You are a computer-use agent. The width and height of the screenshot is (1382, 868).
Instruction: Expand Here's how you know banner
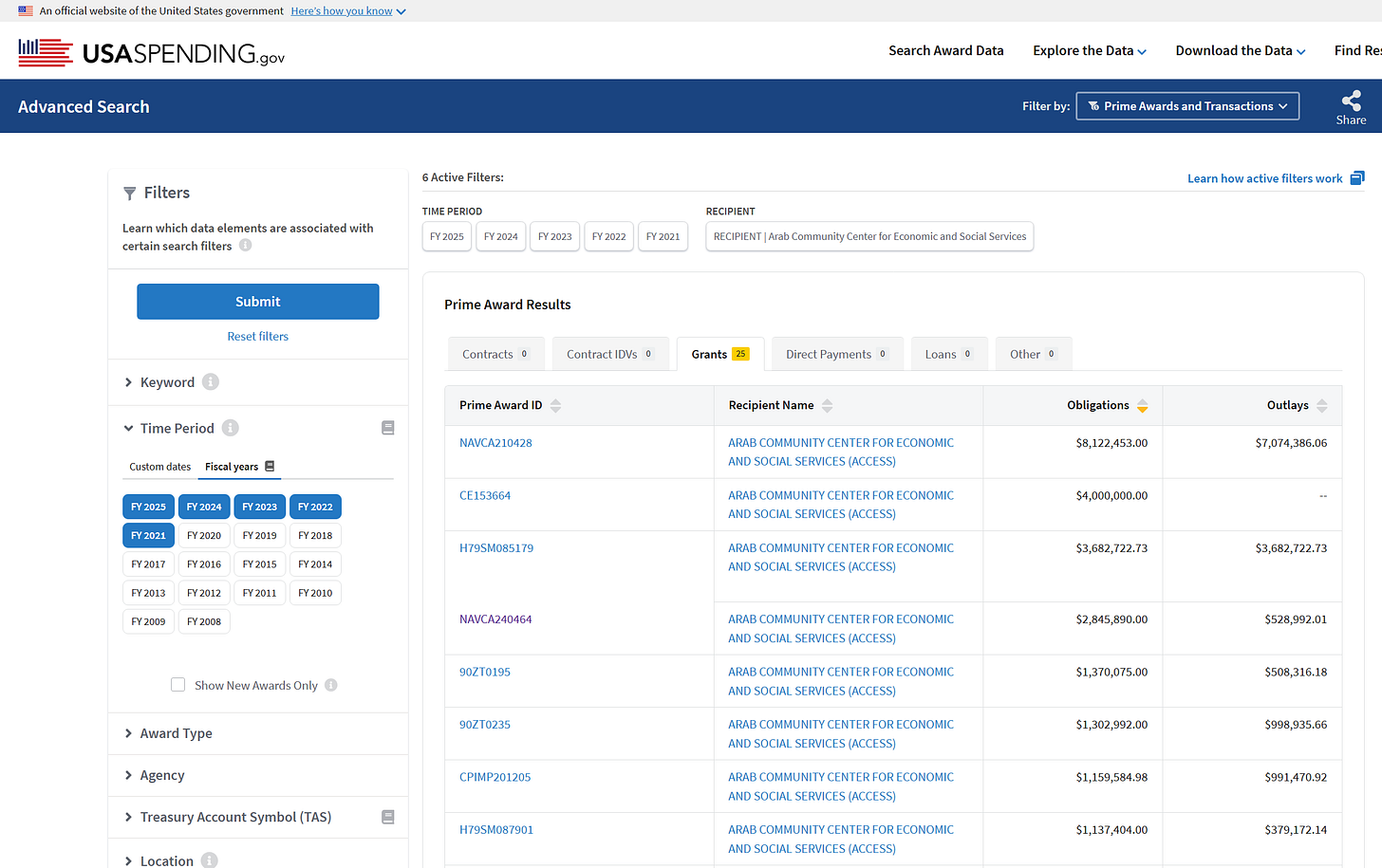348,10
